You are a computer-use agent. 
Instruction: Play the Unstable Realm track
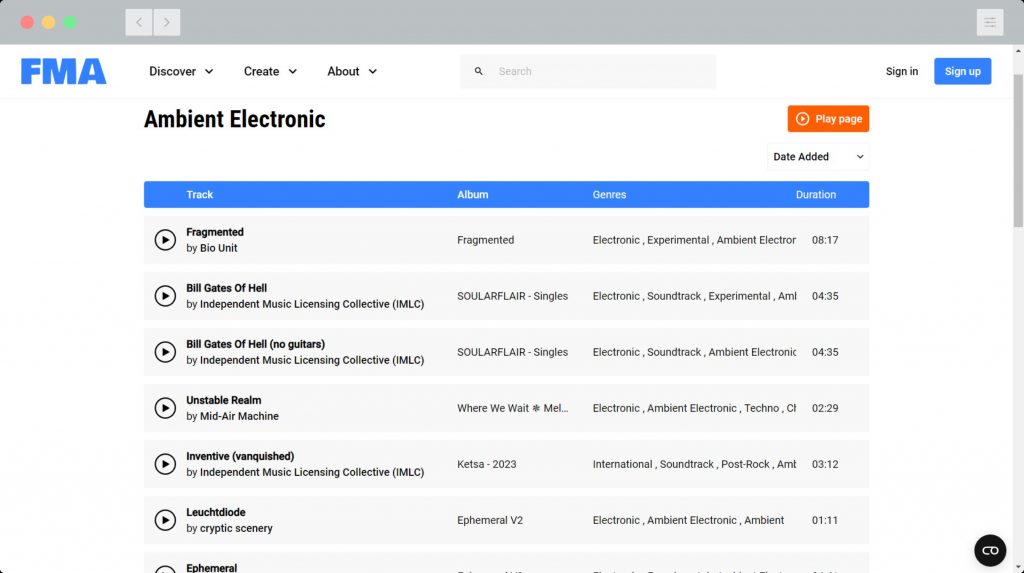pos(165,408)
